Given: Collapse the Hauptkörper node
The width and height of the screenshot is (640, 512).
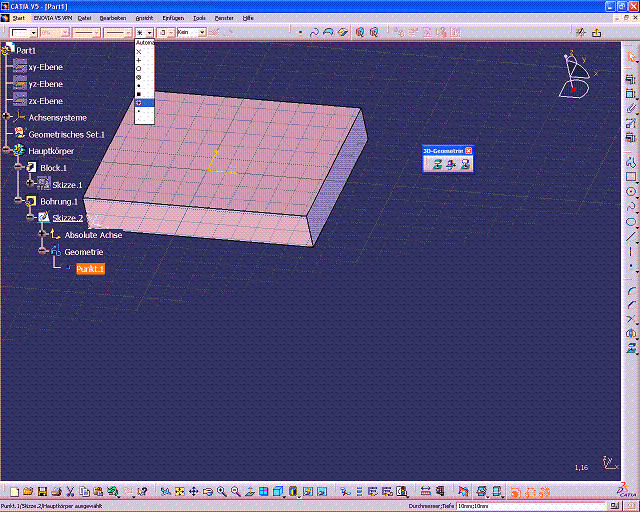Looking at the screenshot, I should coord(6,149).
